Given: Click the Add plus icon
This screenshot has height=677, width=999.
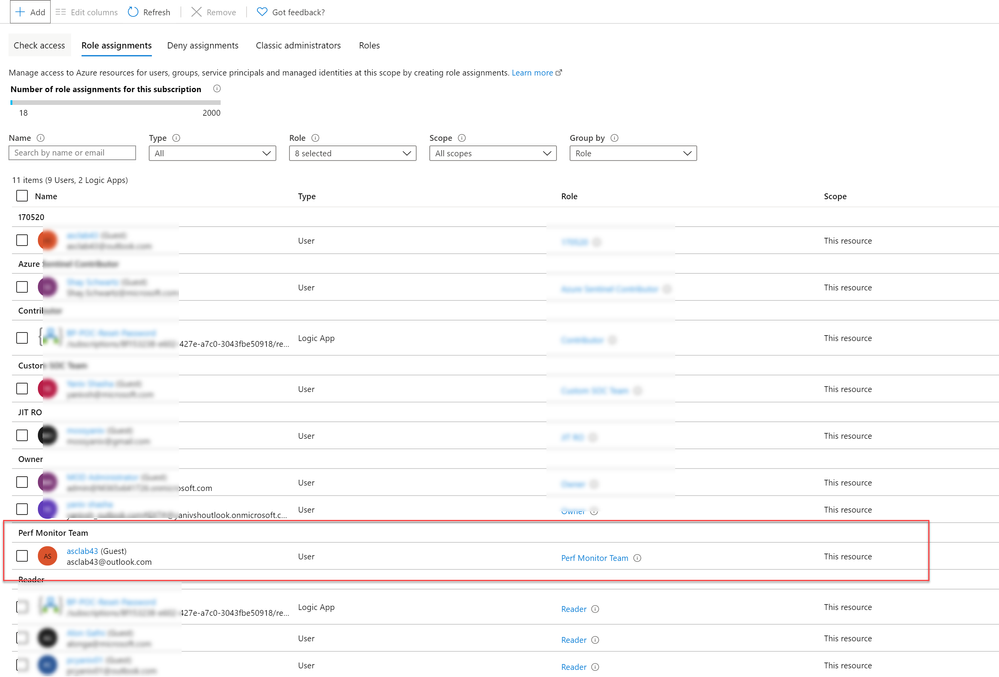Looking at the screenshot, I should click(x=20, y=12).
